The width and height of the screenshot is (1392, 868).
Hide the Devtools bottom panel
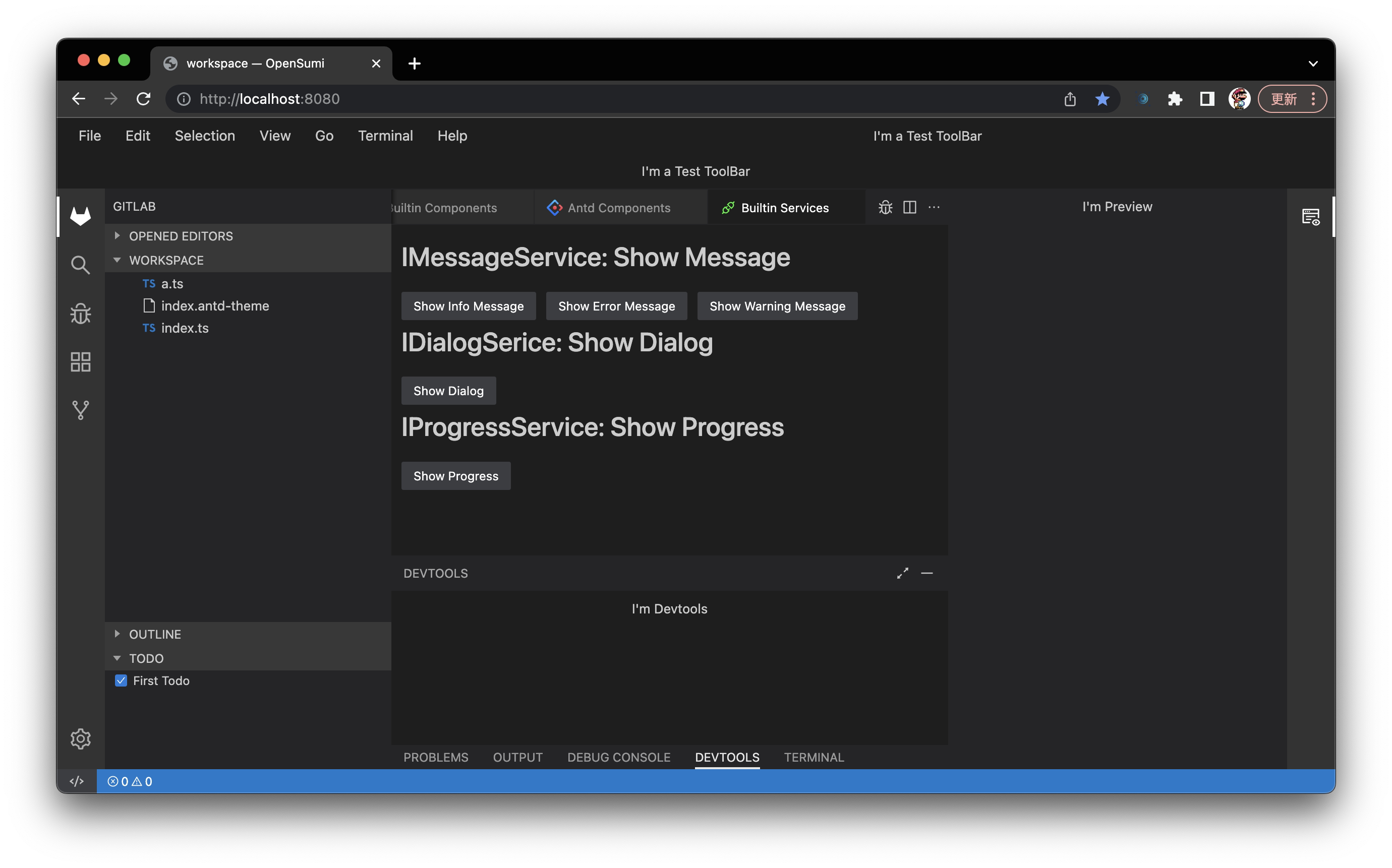pos(927,574)
